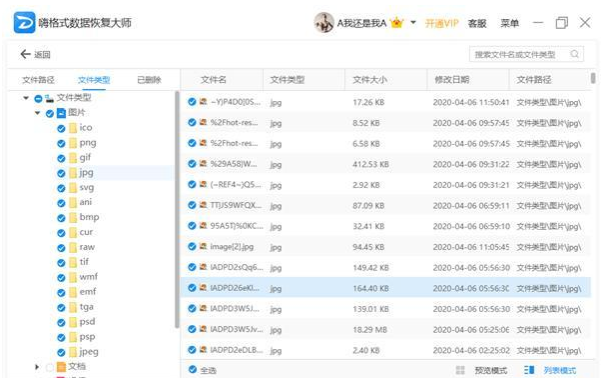The image size is (603, 378).
Task: Click the 开通VIP link
Action: point(441,23)
